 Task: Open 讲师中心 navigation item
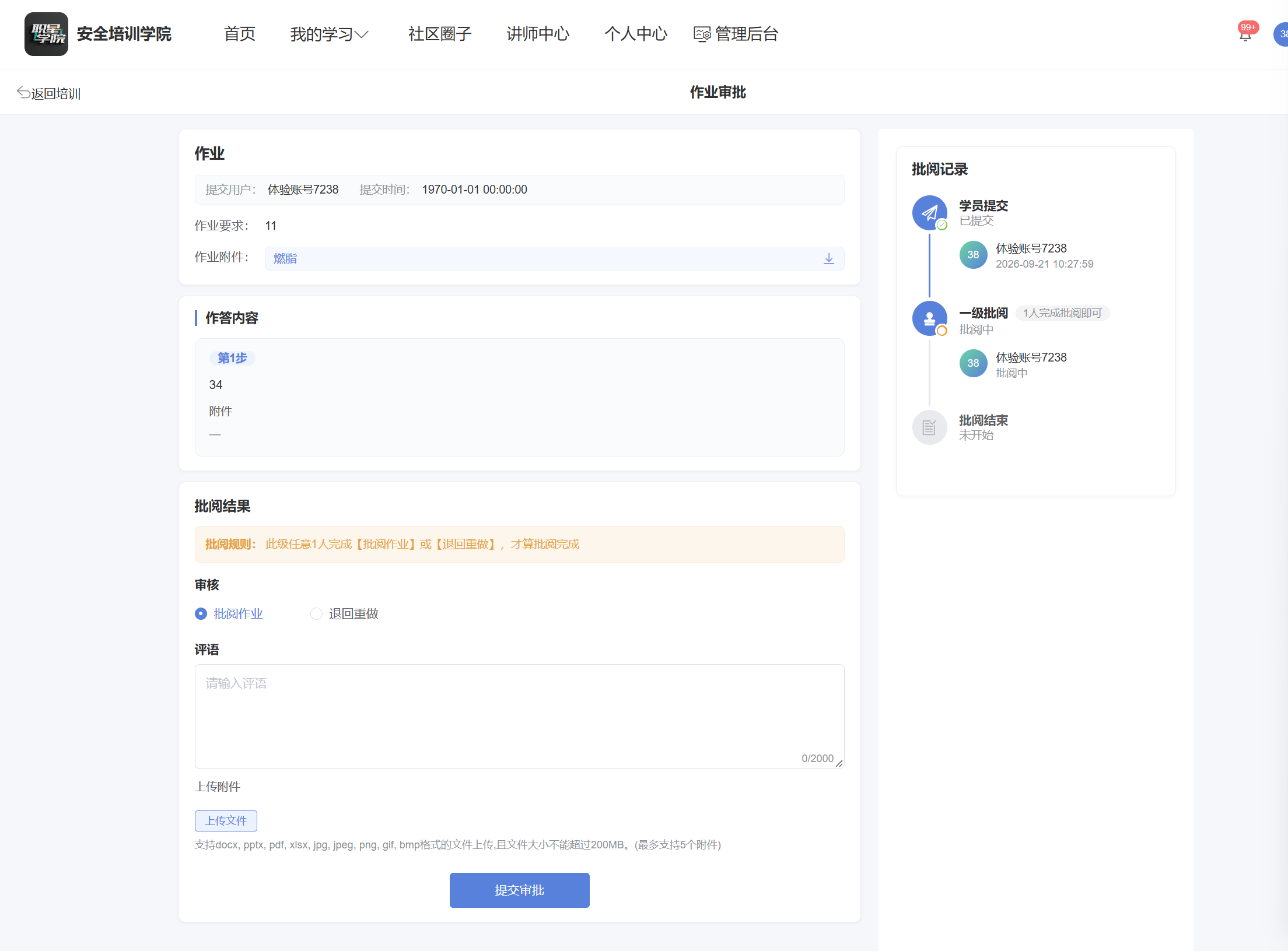[x=538, y=34]
